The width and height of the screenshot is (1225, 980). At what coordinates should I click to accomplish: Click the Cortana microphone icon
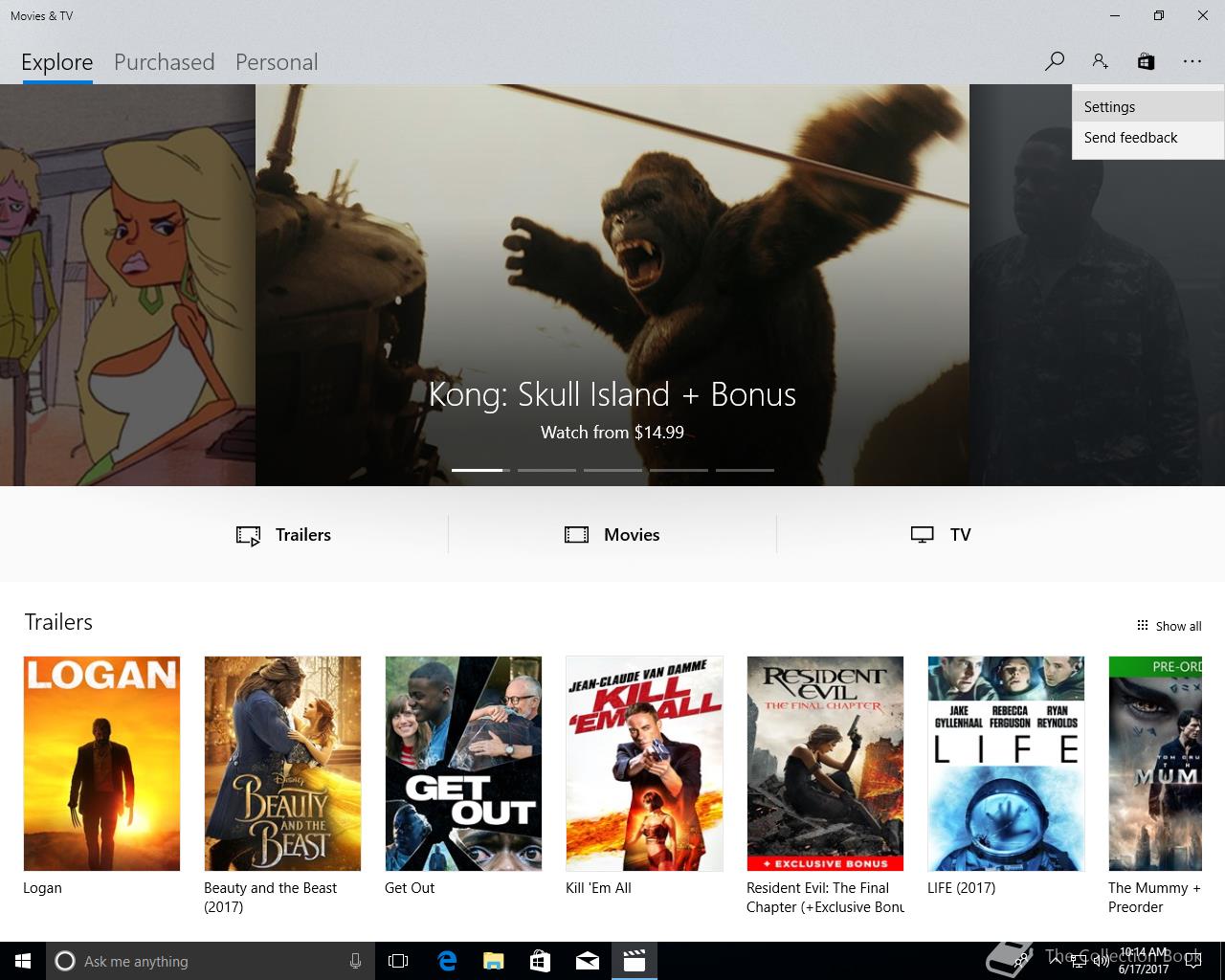[355, 961]
